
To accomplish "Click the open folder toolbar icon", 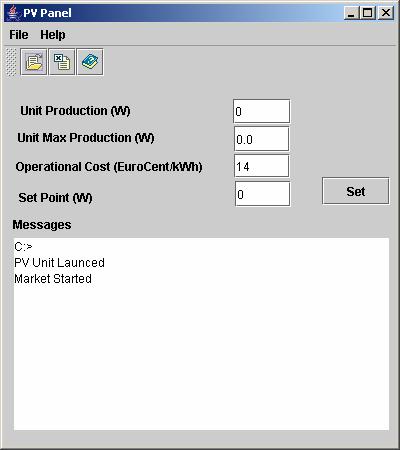I will 34,62.
